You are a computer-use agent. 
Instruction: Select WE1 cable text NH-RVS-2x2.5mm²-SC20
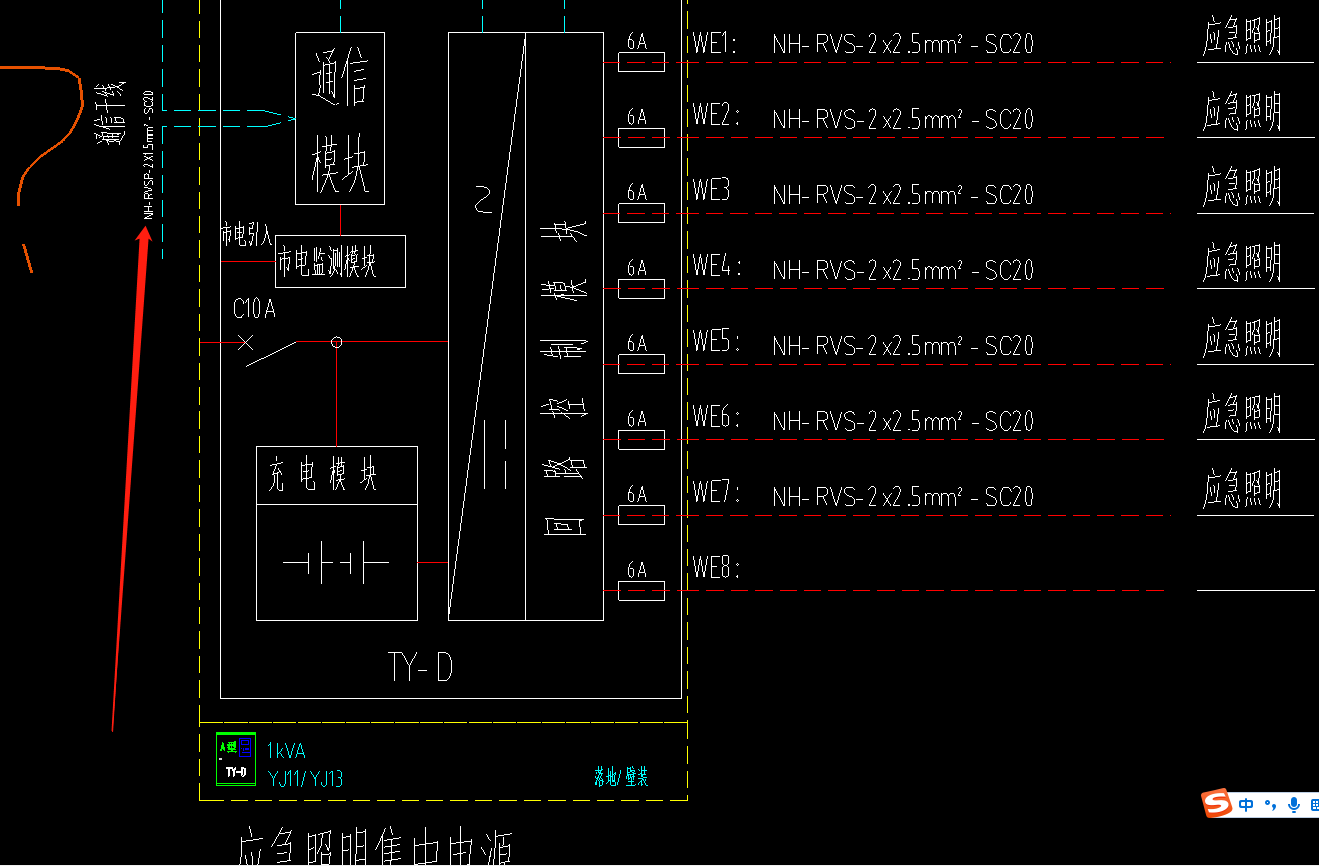(903, 43)
